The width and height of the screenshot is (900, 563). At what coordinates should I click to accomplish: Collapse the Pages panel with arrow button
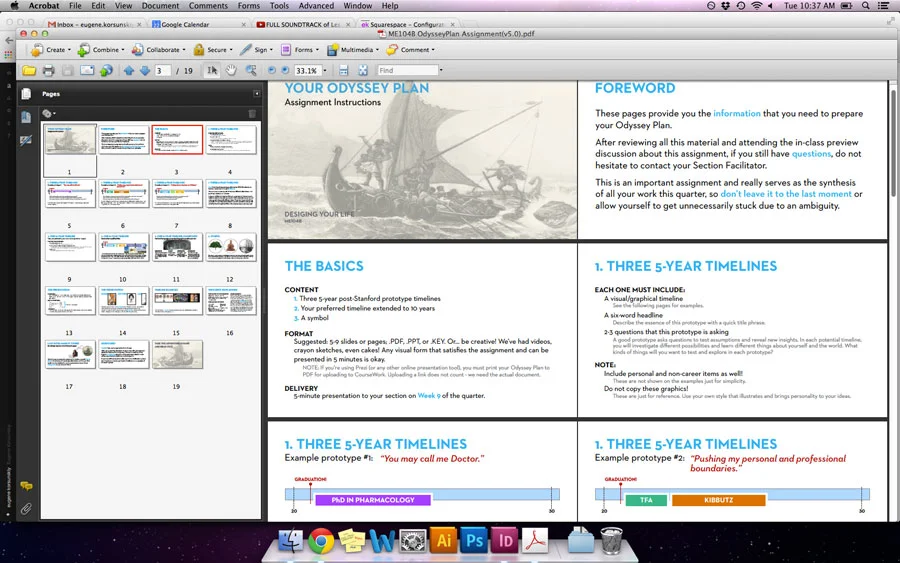[257, 94]
